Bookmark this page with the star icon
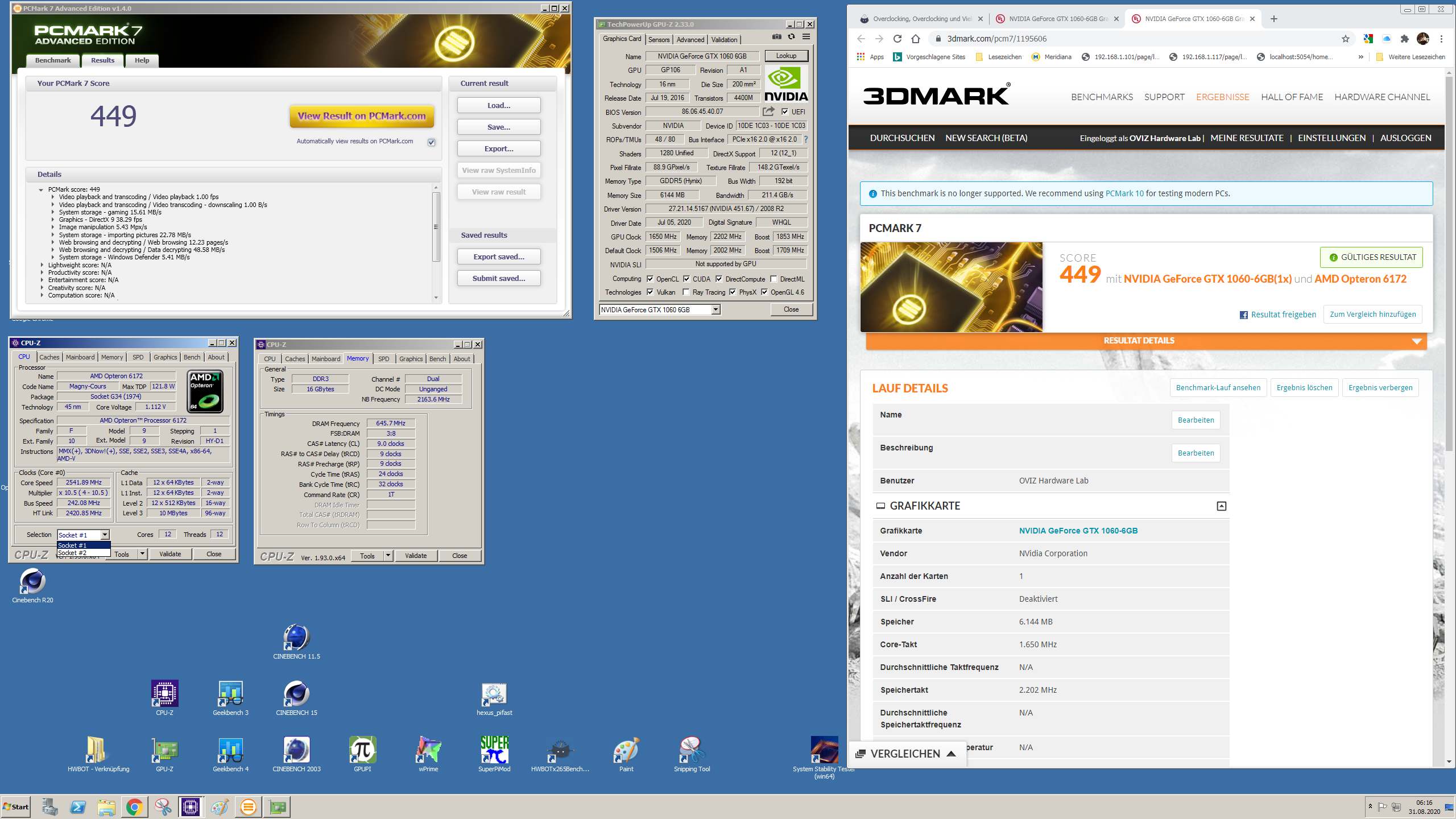 pos(1345,39)
